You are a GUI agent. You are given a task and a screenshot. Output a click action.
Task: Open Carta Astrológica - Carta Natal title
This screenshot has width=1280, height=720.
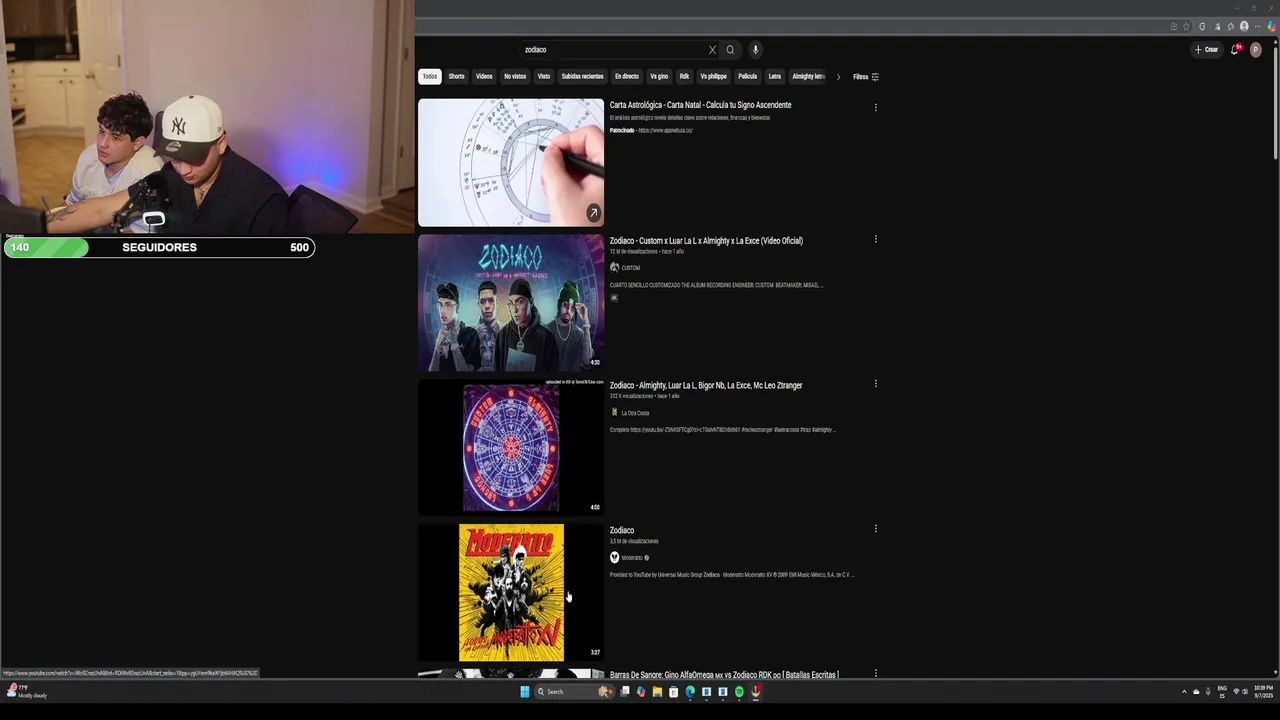pyautogui.click(x=700, y=105)
